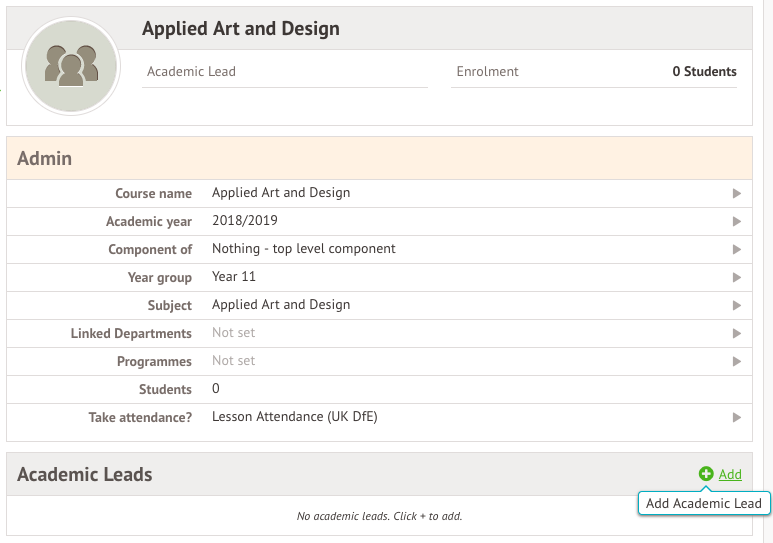Open the Take attendance row arrow
The image size is (773, 543).
pos(736,417)
